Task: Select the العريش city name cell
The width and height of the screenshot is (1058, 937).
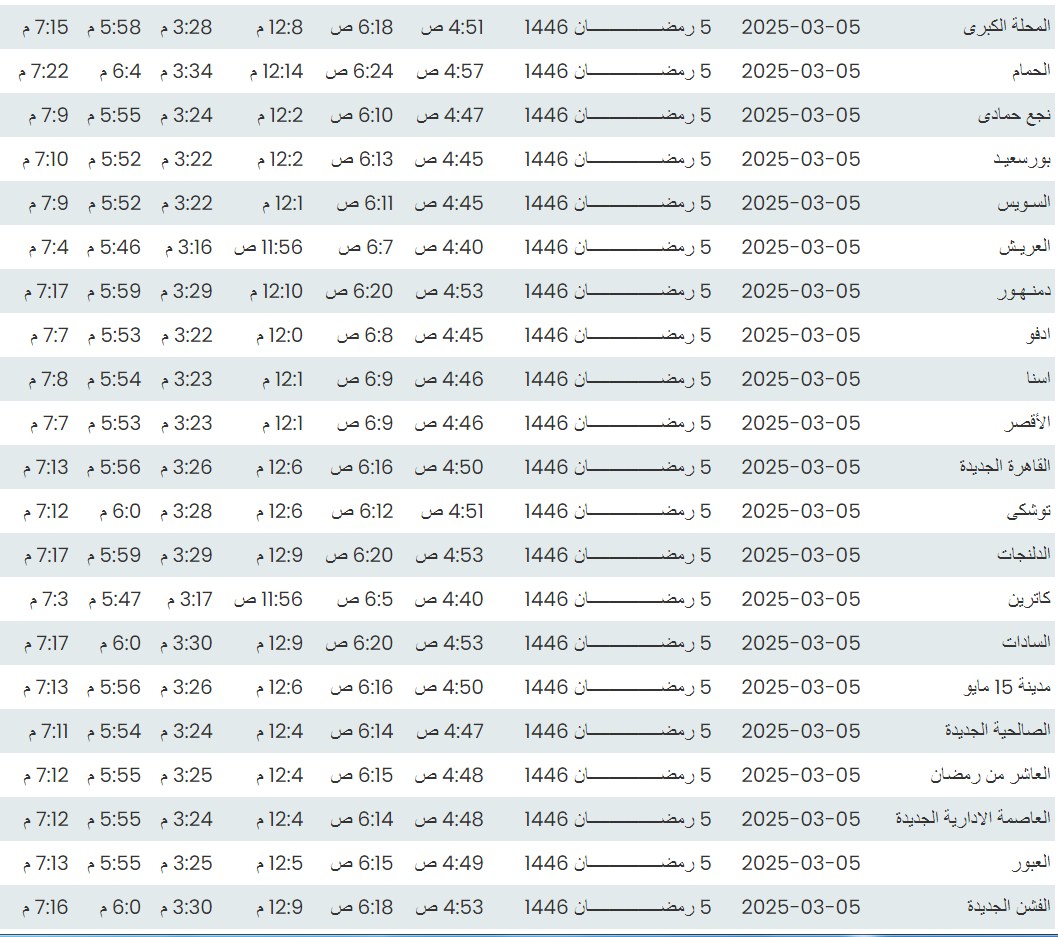Action: 1024,248
